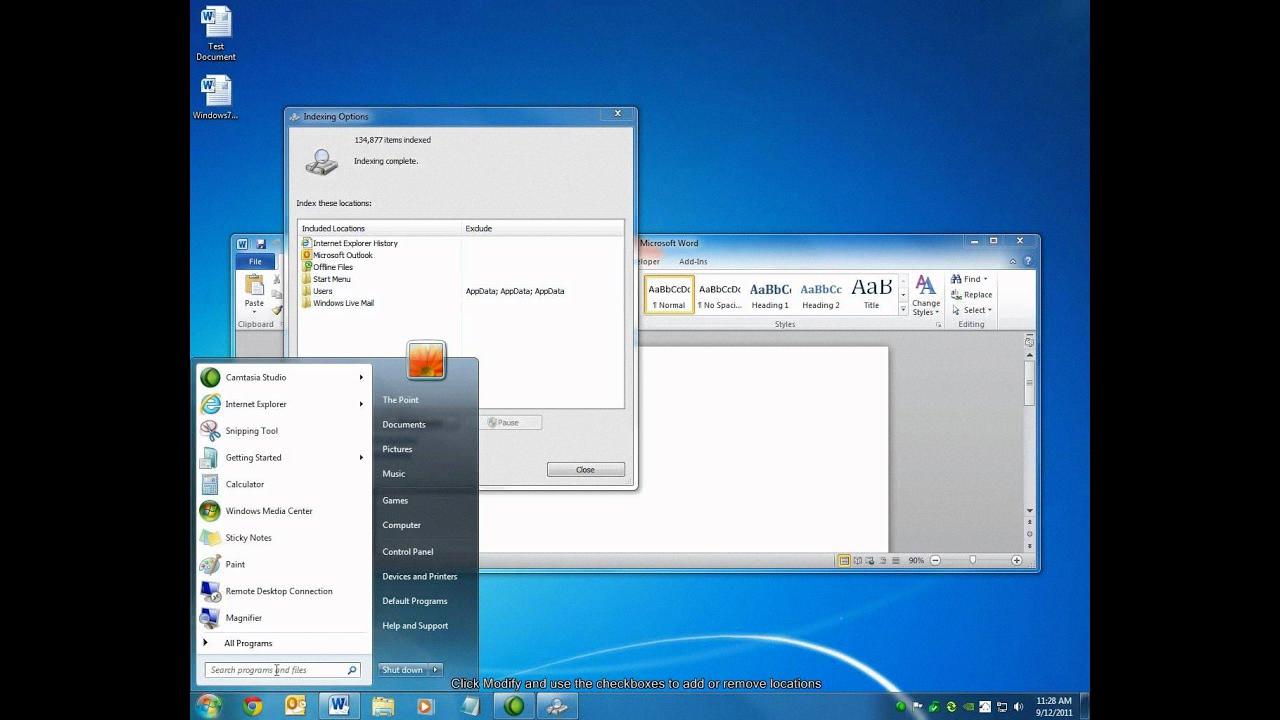Click the Replace icon in Editing group
Viewport: 1280px width, 720px height.
pyautogui.click(x=957, y=295)
